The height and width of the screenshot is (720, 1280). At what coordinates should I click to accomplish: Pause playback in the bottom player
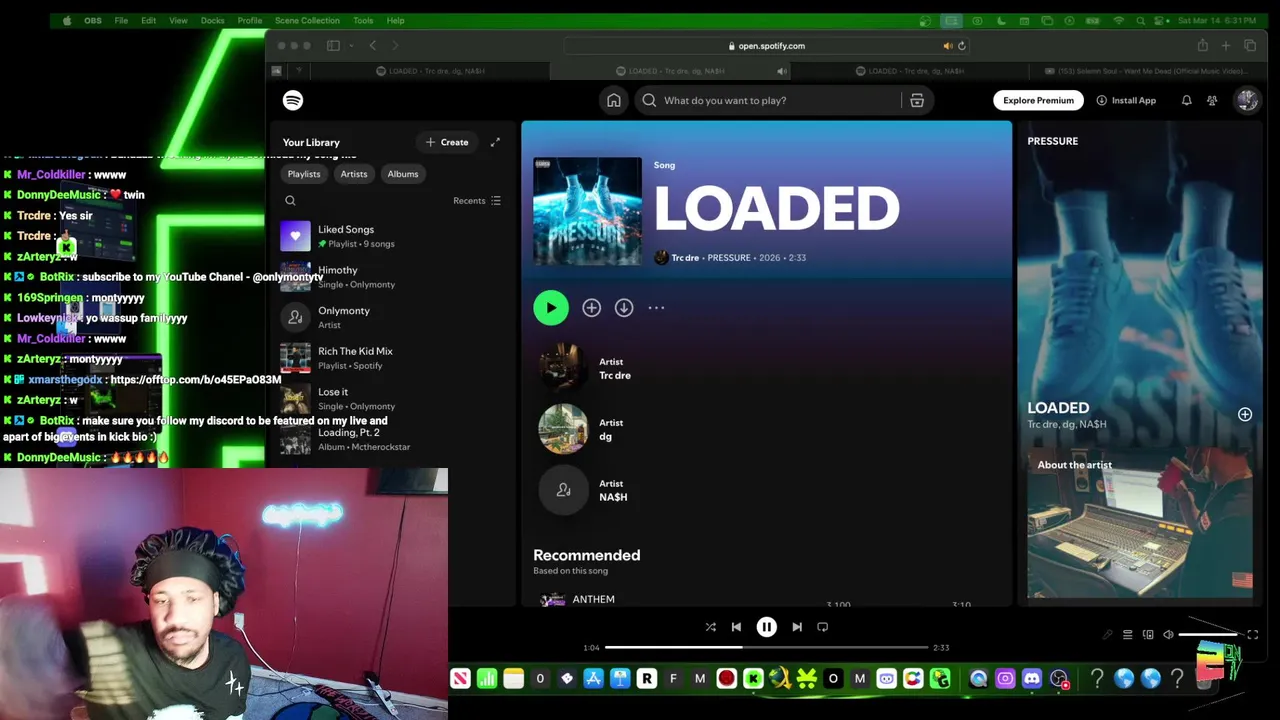pos(766,627)
